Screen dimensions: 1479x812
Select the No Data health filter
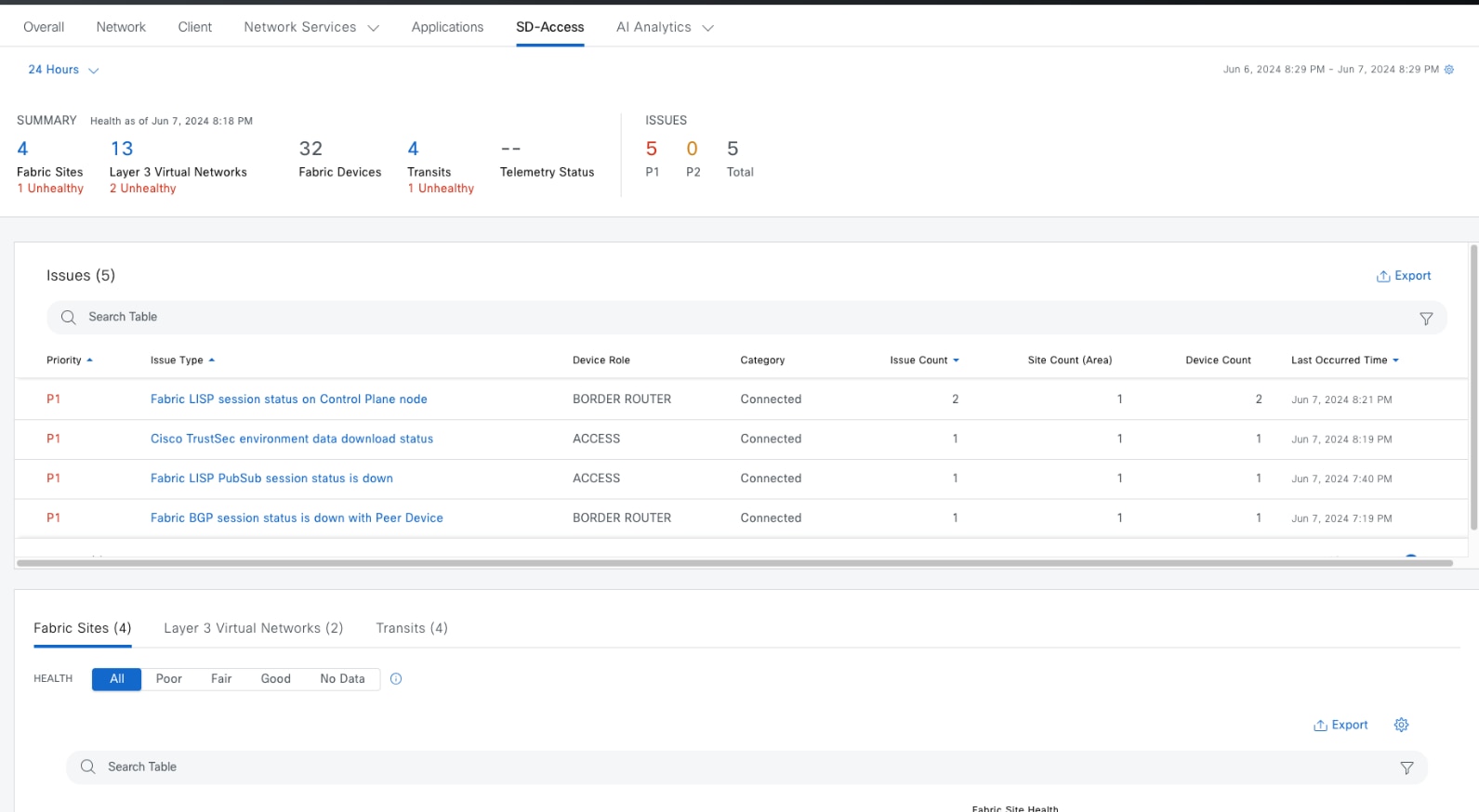click(x=342, y=679)
